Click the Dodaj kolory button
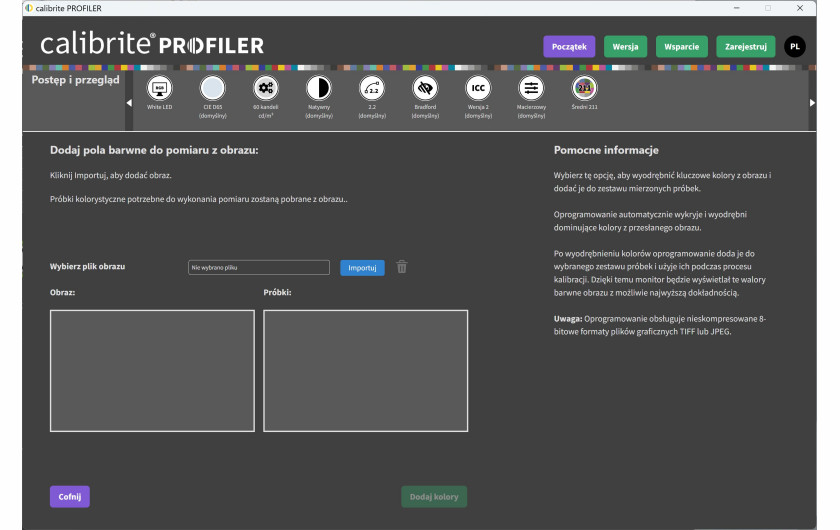 (x=434, y=497)
